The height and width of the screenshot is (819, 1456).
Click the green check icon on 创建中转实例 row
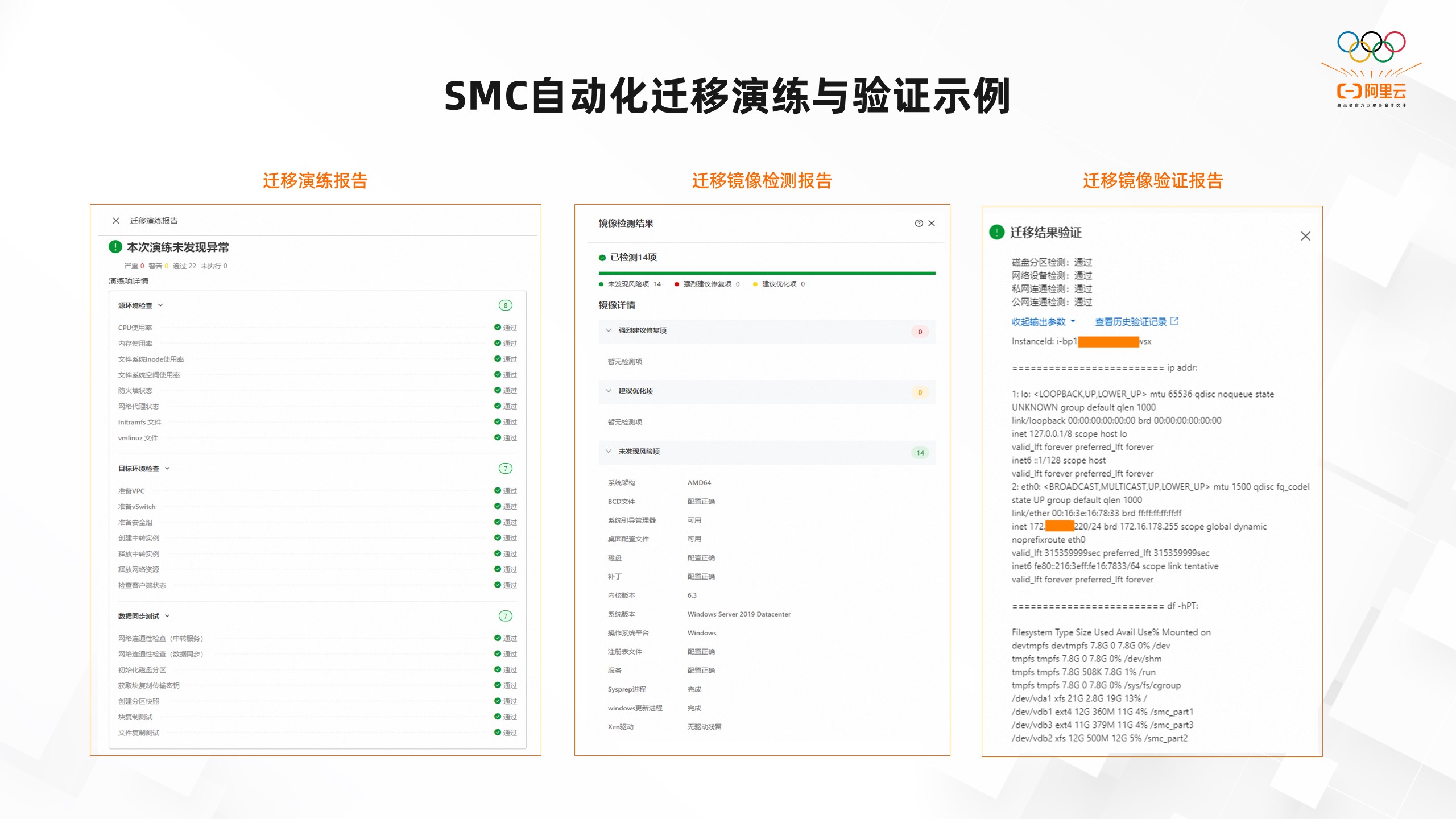(498, 538)
